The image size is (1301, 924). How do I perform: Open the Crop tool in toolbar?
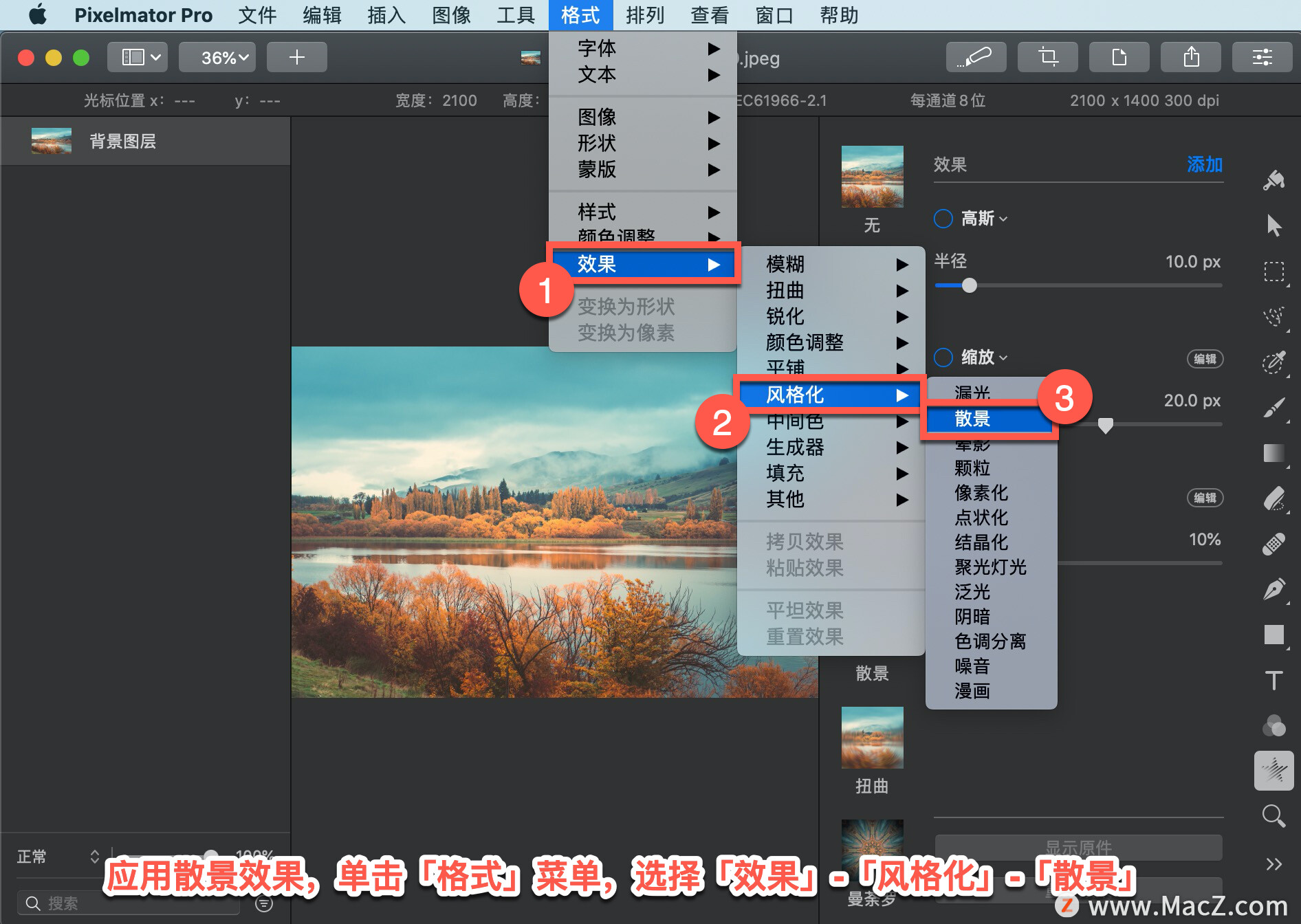(1047, 57)
